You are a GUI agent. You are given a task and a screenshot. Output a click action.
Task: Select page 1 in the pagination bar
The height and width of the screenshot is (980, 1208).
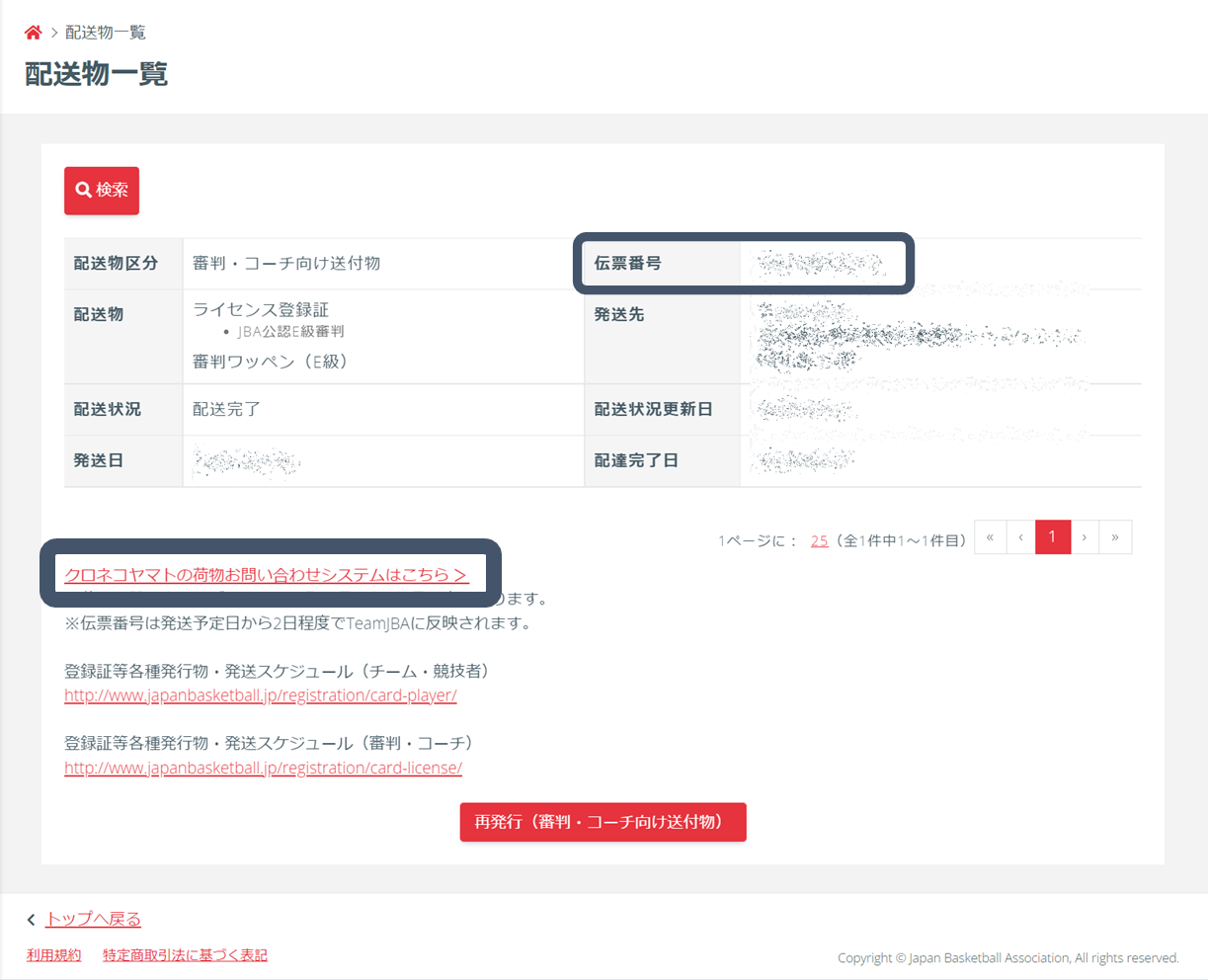(1053, 536)
